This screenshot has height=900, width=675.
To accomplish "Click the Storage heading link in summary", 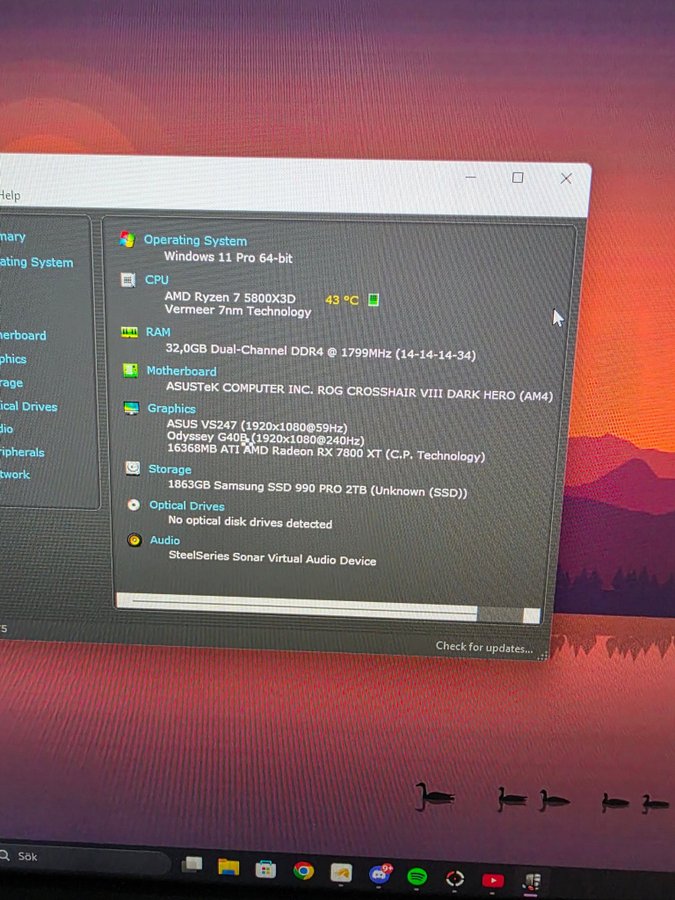I will 170,469.
